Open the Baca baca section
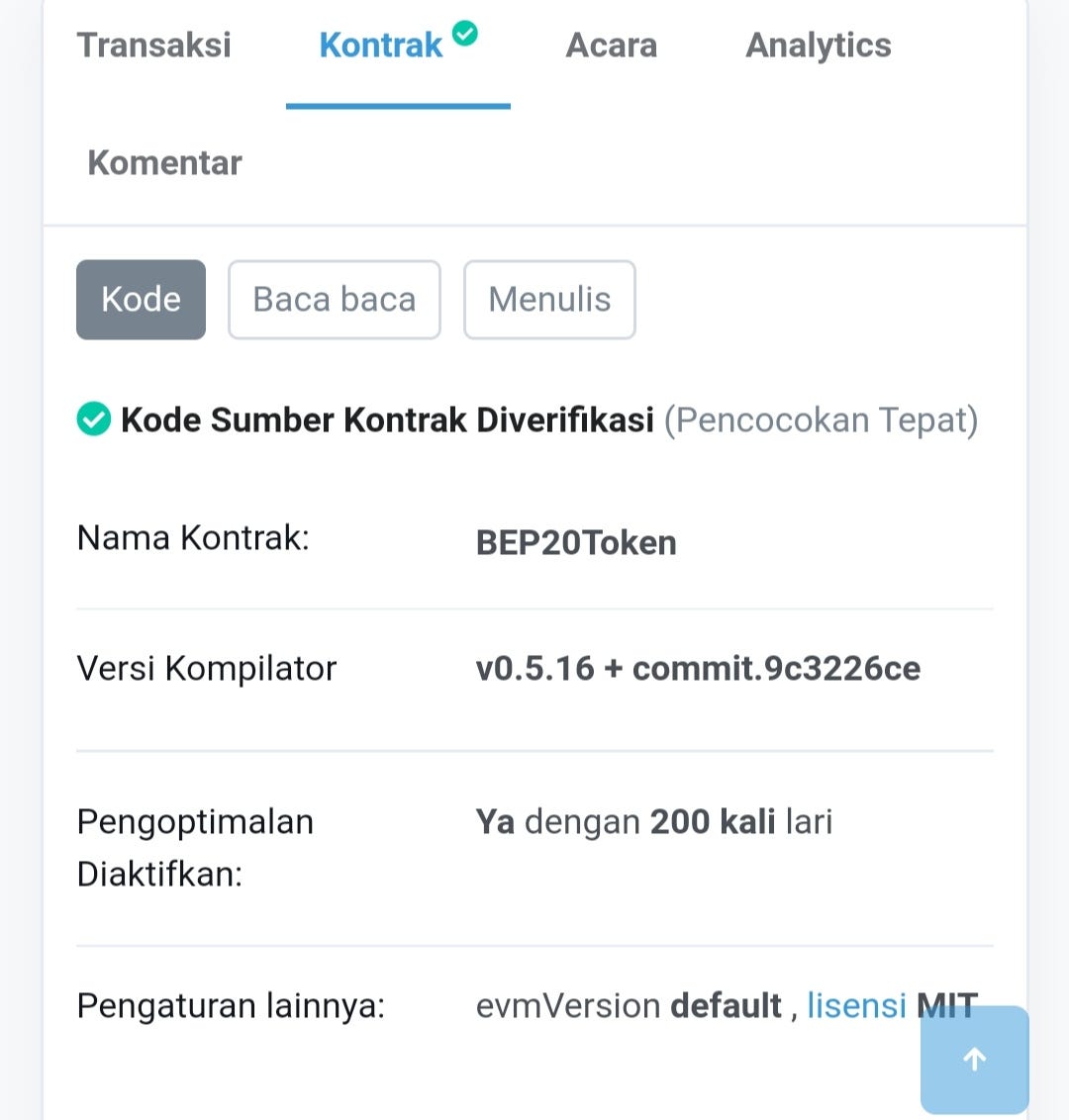This screenshot has height=1120, width=1069. (335, 299)
